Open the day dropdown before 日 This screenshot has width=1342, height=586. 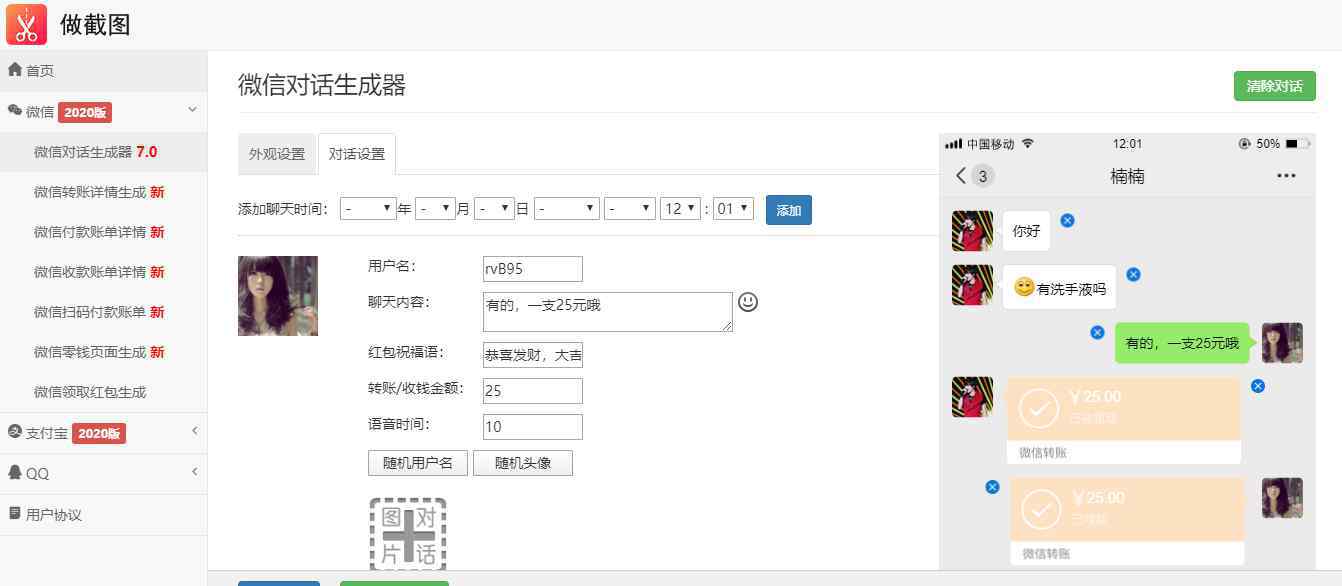[x=494, y=209]
